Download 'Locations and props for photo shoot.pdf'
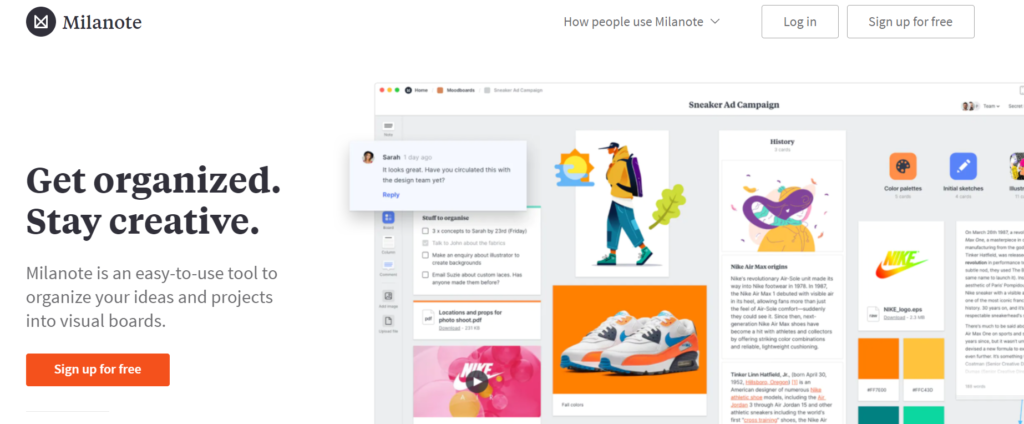 coord(449,328)
